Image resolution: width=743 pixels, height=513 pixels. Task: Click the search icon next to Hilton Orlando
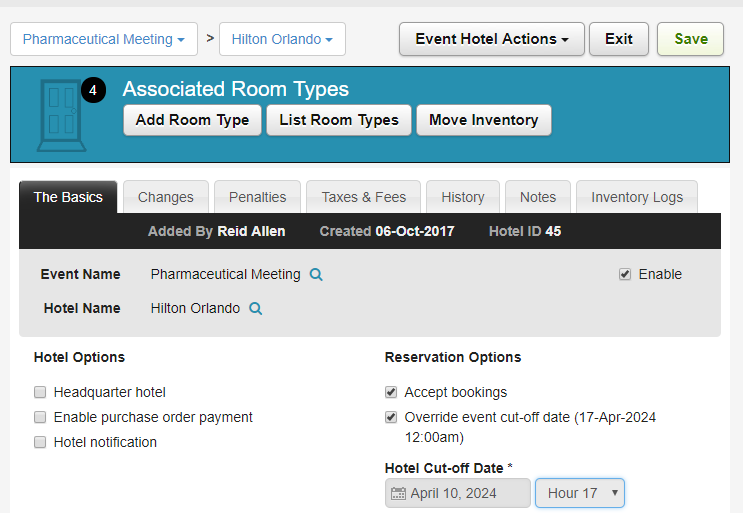(256, 309)
